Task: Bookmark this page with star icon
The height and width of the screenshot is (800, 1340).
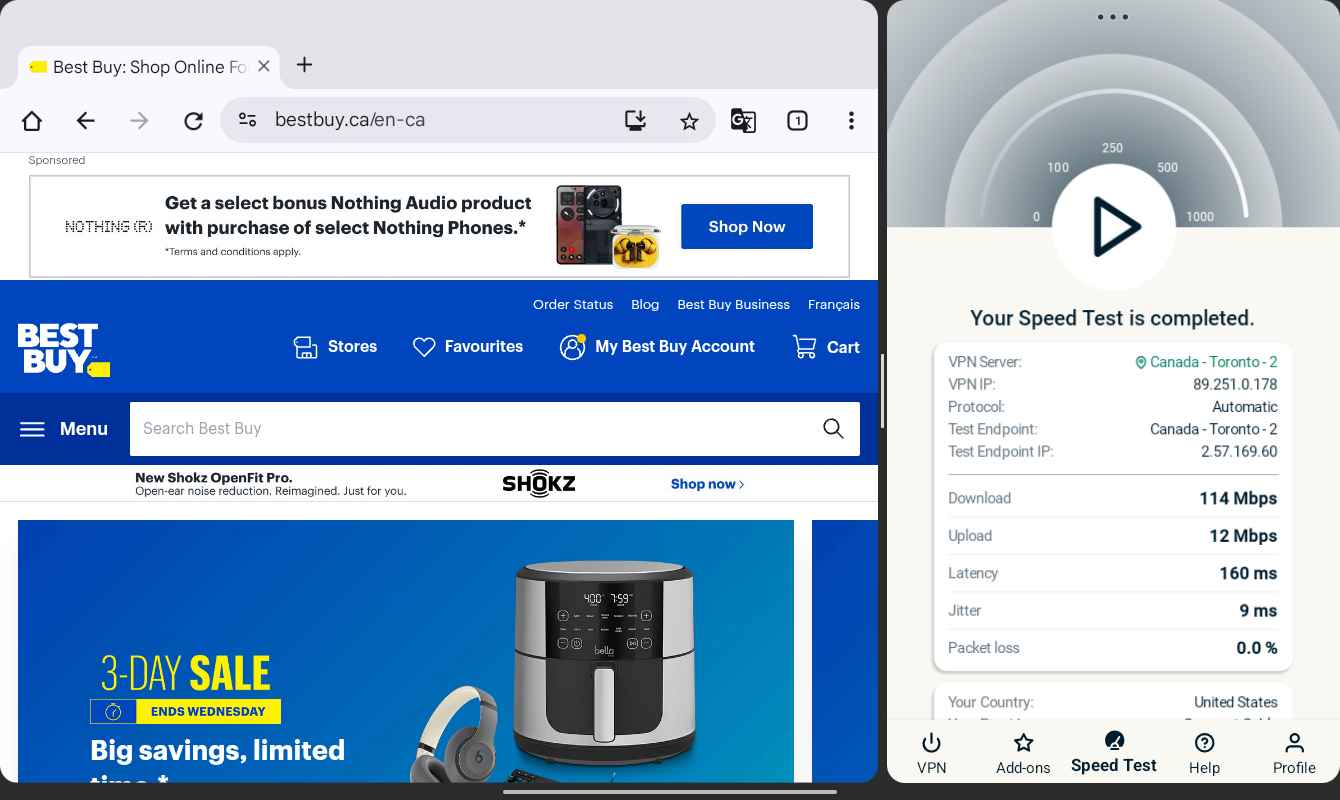Action: [x=689, y=121]
